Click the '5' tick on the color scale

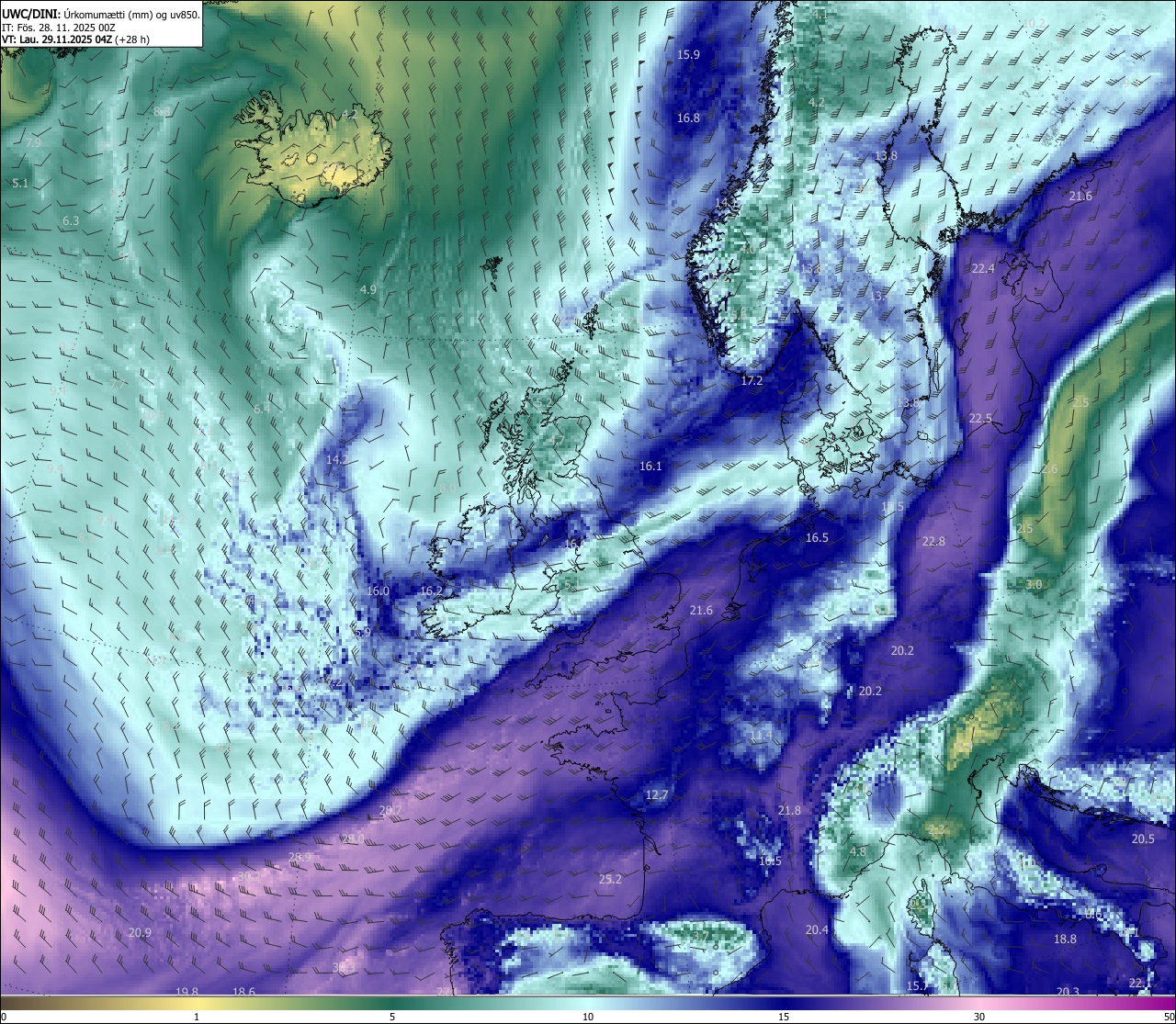point(392,1017)
